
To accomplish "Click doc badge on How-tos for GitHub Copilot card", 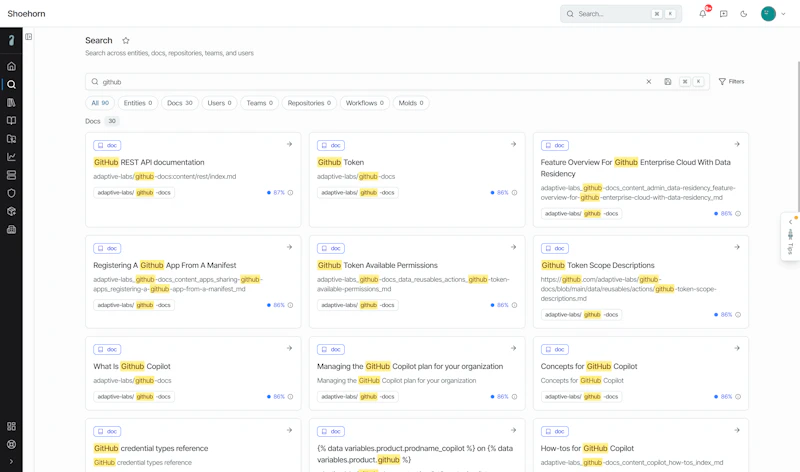I will coord(555,432).
